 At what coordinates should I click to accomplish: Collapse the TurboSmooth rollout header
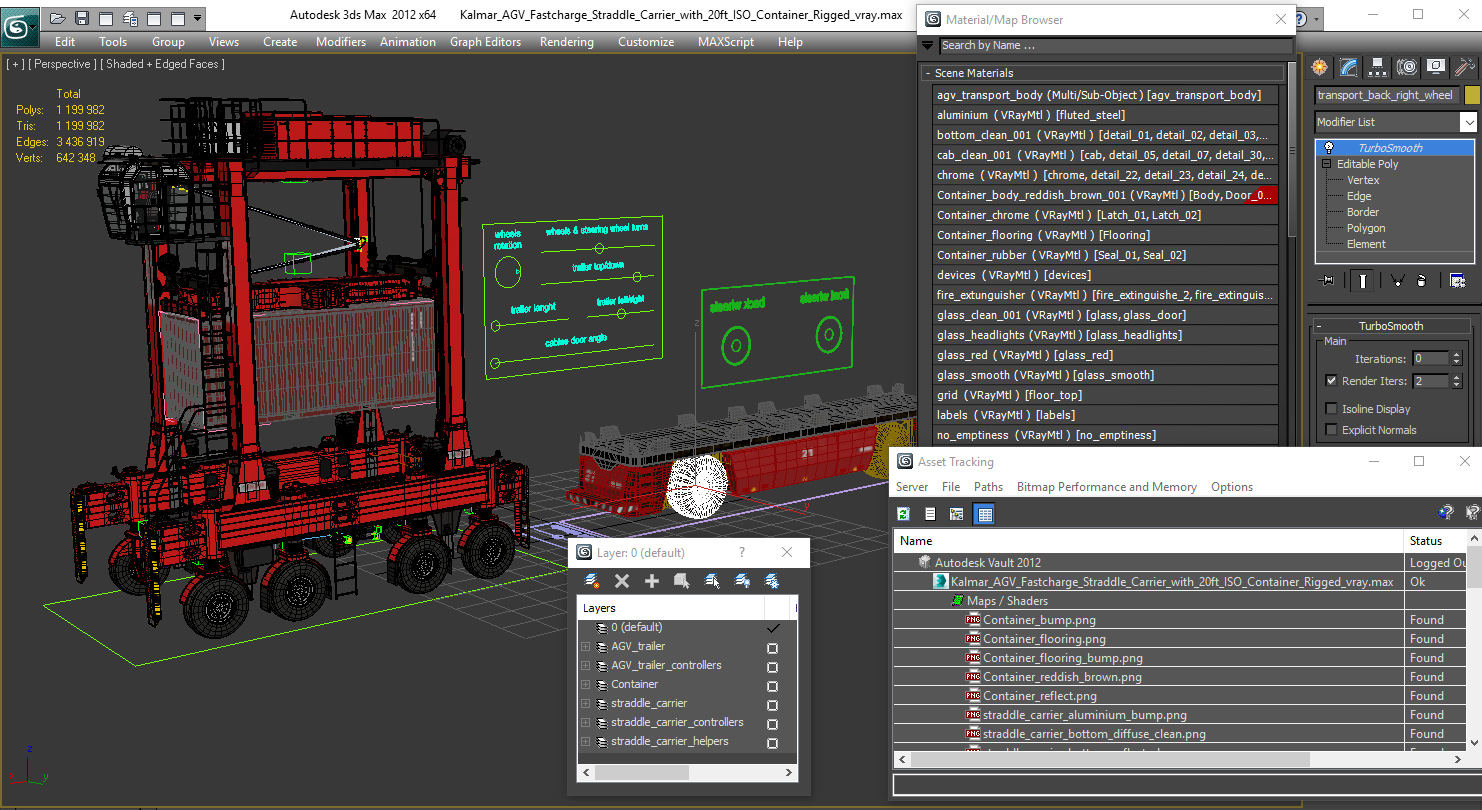point(1390,326)
